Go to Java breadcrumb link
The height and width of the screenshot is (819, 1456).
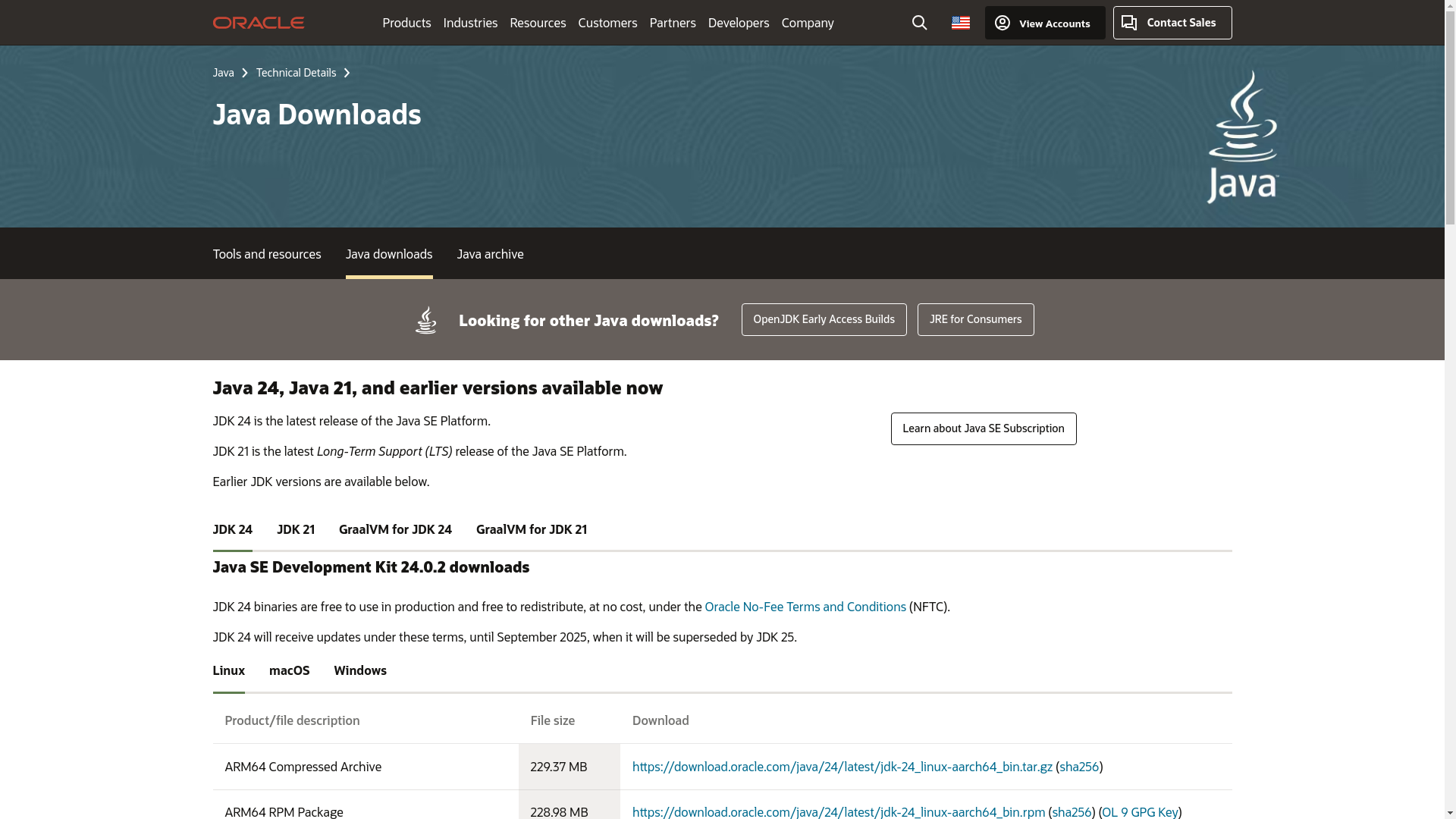pos(223,73)
